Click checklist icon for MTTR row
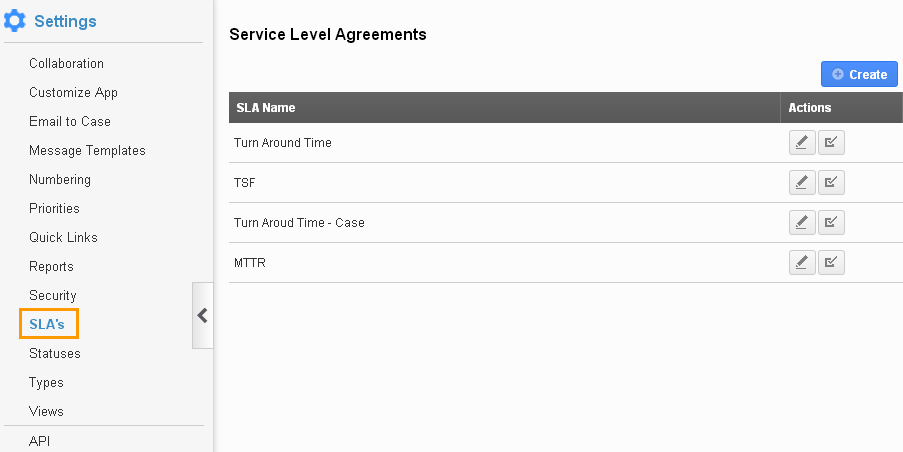 [831, 263]
